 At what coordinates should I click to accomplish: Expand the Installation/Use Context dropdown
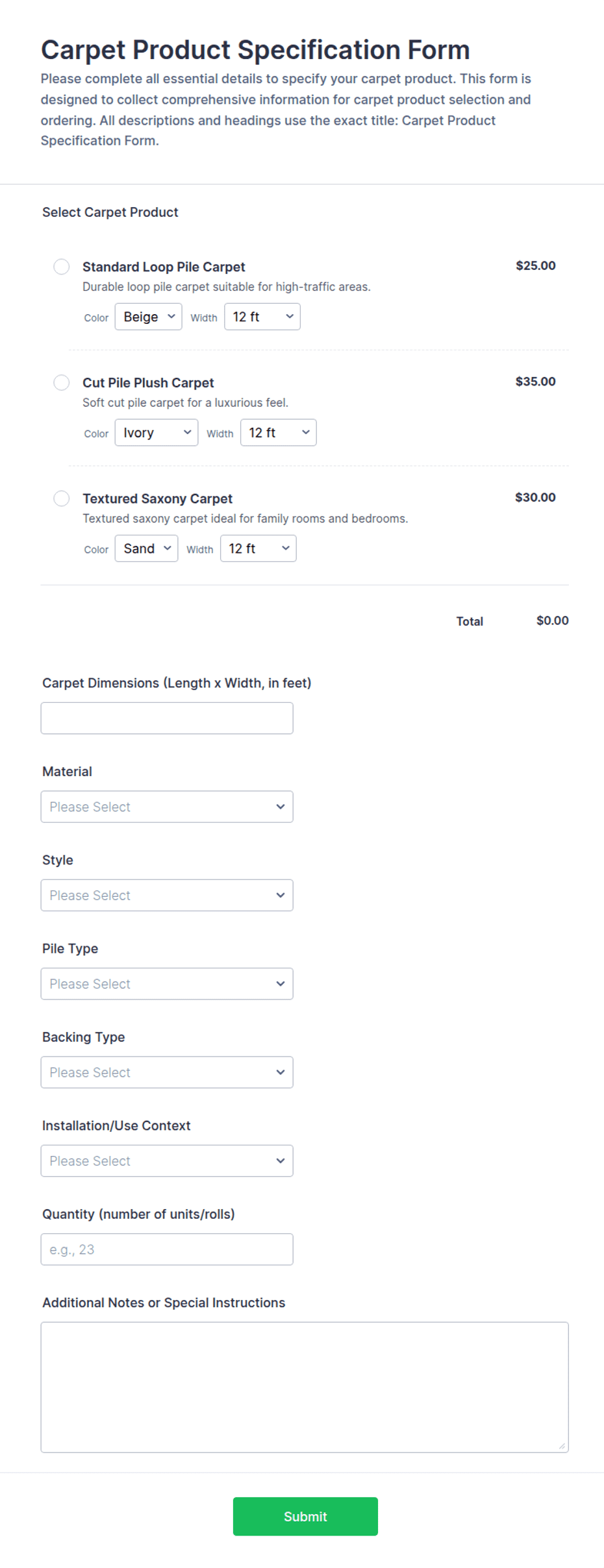167,1161
